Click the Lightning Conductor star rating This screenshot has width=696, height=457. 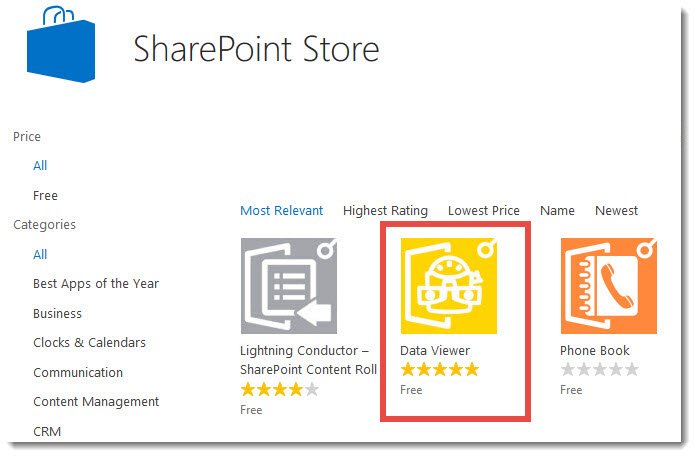coord(279,389)
